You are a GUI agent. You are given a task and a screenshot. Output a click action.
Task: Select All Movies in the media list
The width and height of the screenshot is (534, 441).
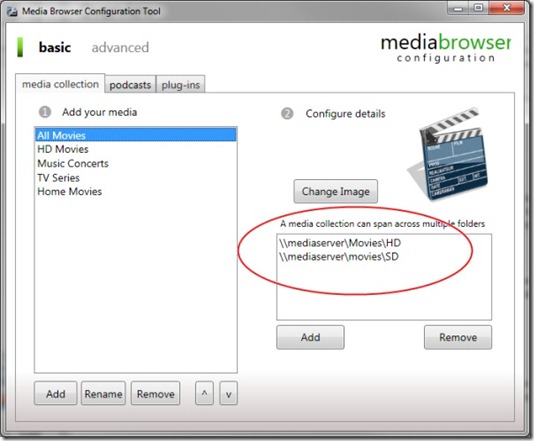pyautogui.click(x=136, y=135)
